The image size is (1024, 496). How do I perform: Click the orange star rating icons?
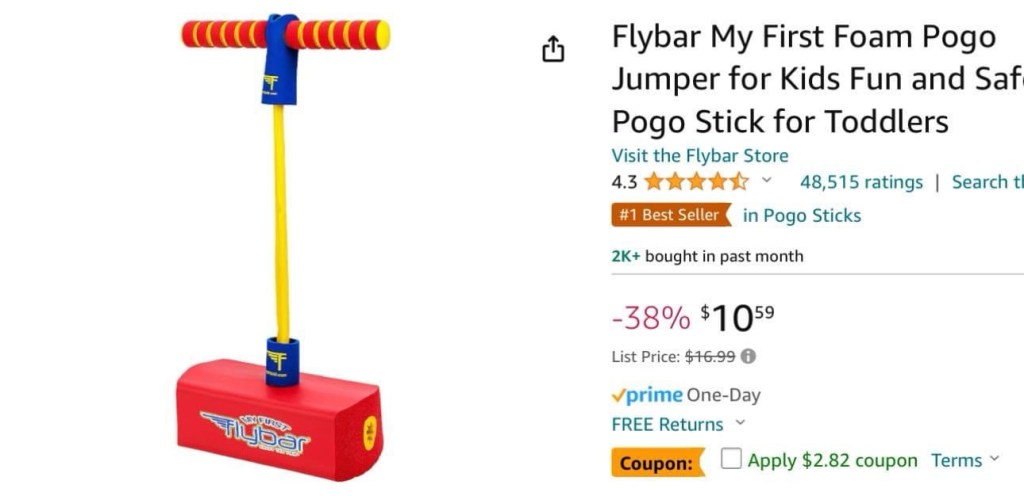pyautogui.click(x=696, y=182)
